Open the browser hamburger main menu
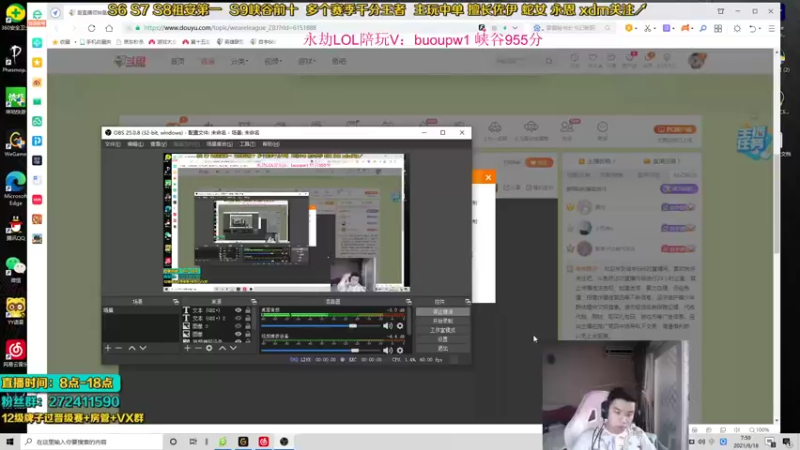Viewport: 800px width, 450px height. pos(771,29)
